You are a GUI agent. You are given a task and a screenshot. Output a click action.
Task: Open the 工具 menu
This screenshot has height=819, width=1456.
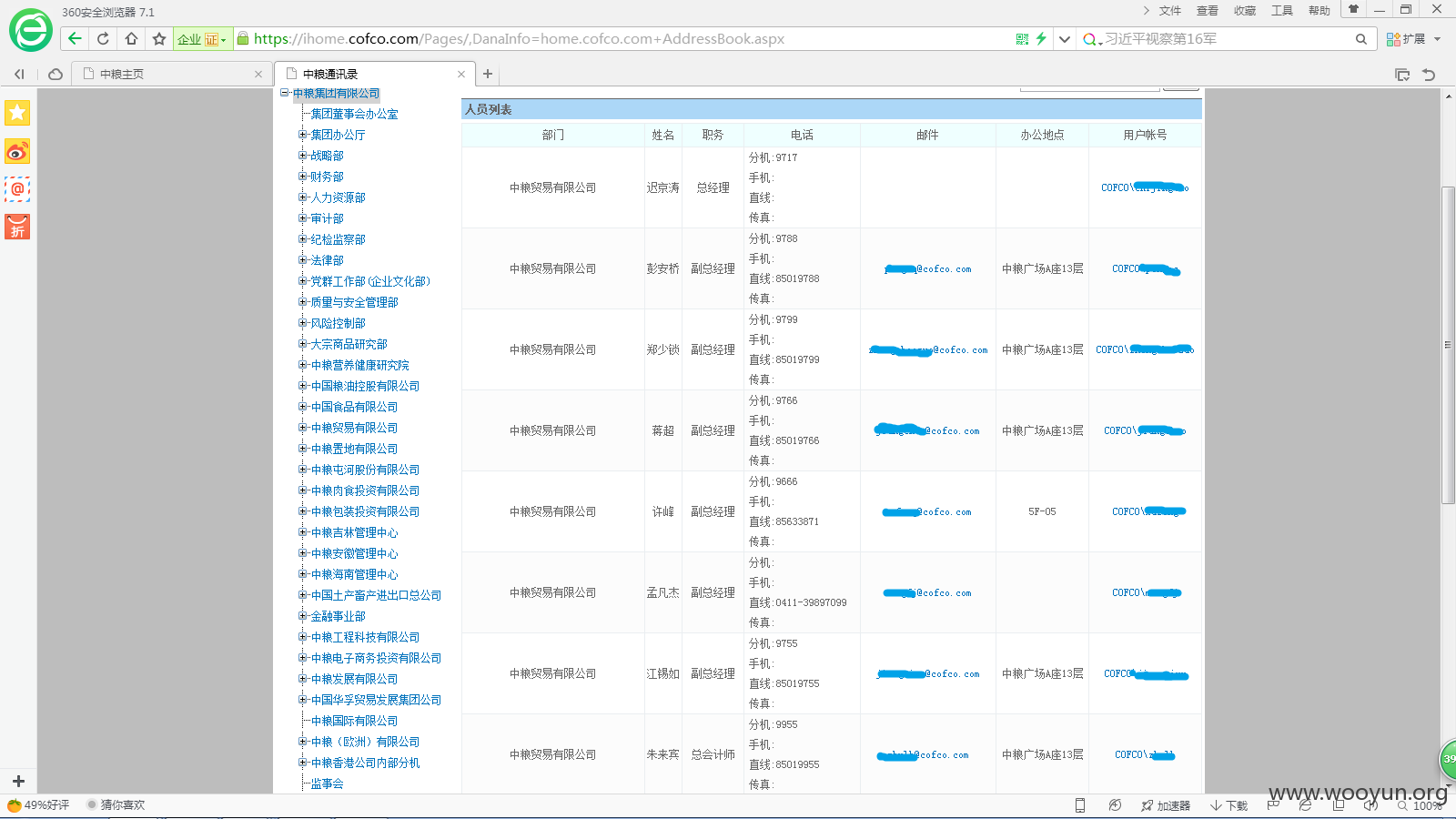point(1281,11)
